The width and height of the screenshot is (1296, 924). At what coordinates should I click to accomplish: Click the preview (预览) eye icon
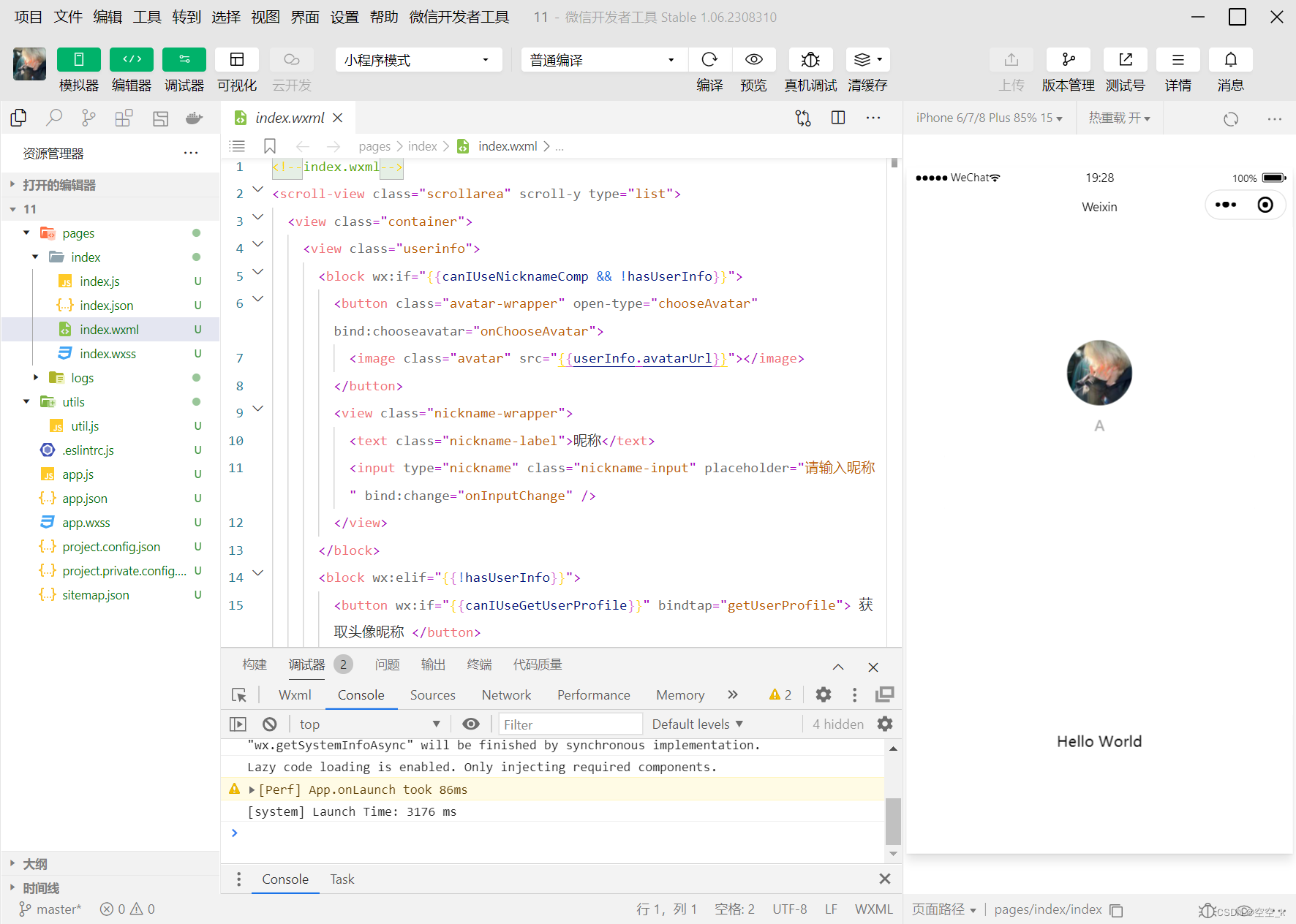(754, 59)
